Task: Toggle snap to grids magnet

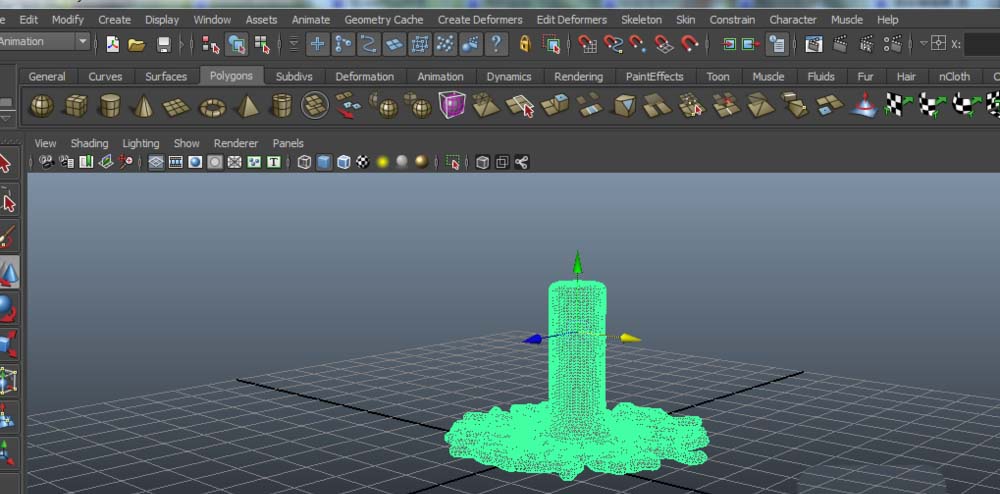Action: [587, 44]
